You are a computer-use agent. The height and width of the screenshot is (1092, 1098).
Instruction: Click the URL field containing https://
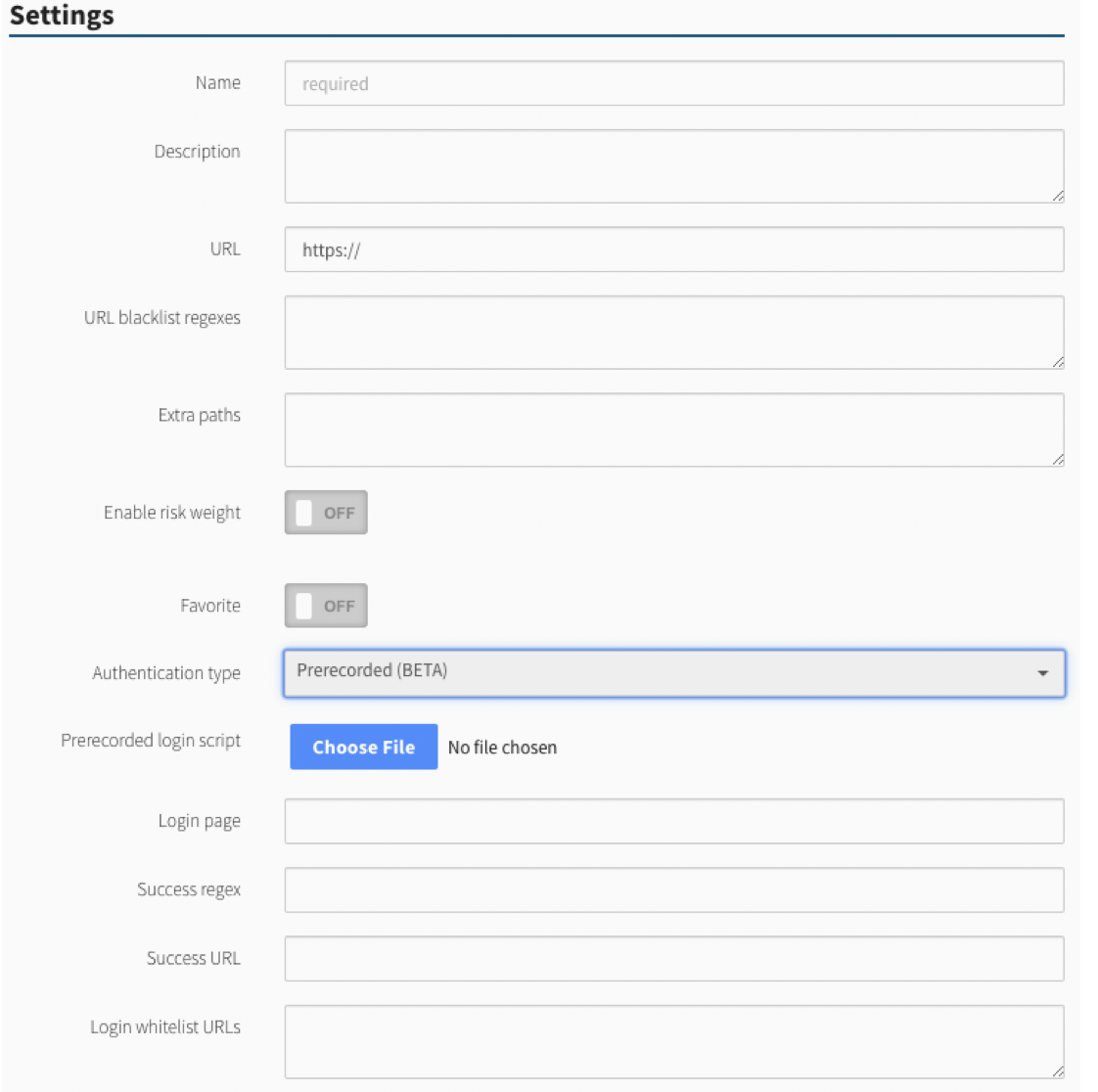coord(673,250)
